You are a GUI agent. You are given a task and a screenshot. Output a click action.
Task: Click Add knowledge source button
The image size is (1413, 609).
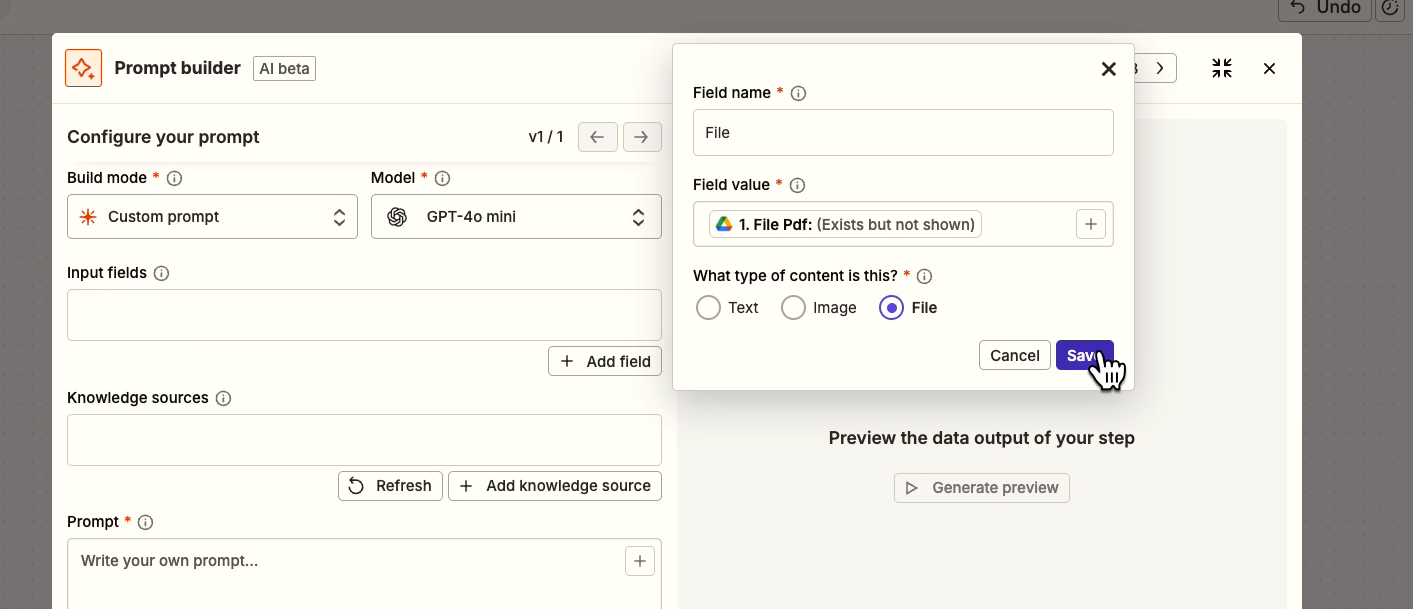(x=555, y=486)
